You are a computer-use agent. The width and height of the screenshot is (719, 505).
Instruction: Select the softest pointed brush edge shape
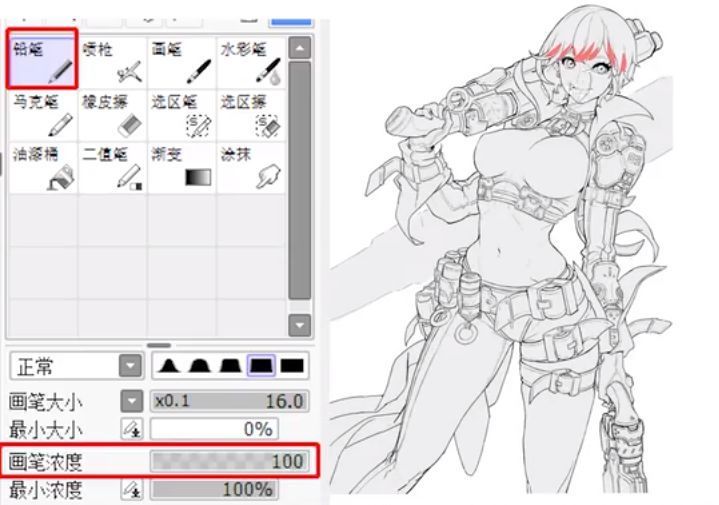tap(169, 366)
